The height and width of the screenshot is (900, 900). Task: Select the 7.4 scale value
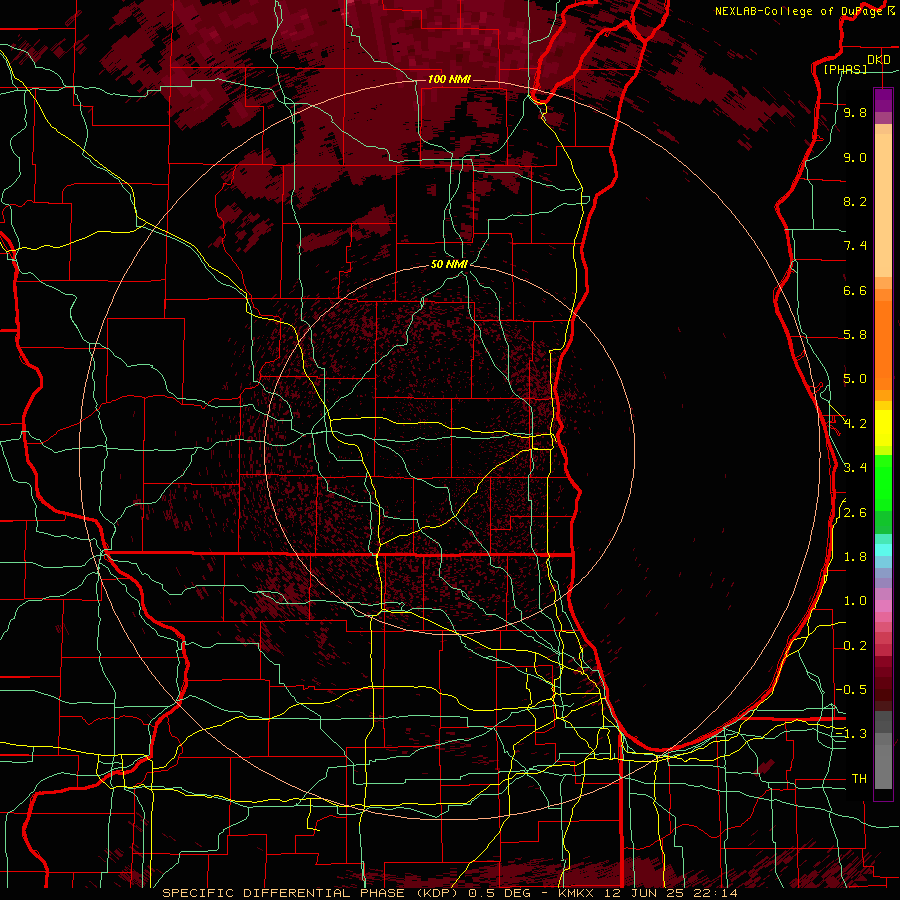point(855,246)
